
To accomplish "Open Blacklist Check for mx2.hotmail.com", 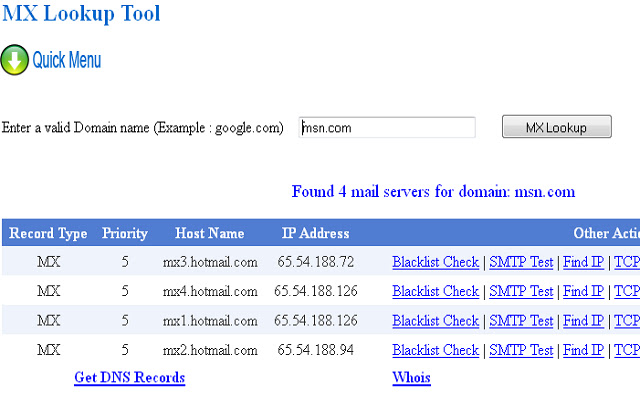I will 436,350.
